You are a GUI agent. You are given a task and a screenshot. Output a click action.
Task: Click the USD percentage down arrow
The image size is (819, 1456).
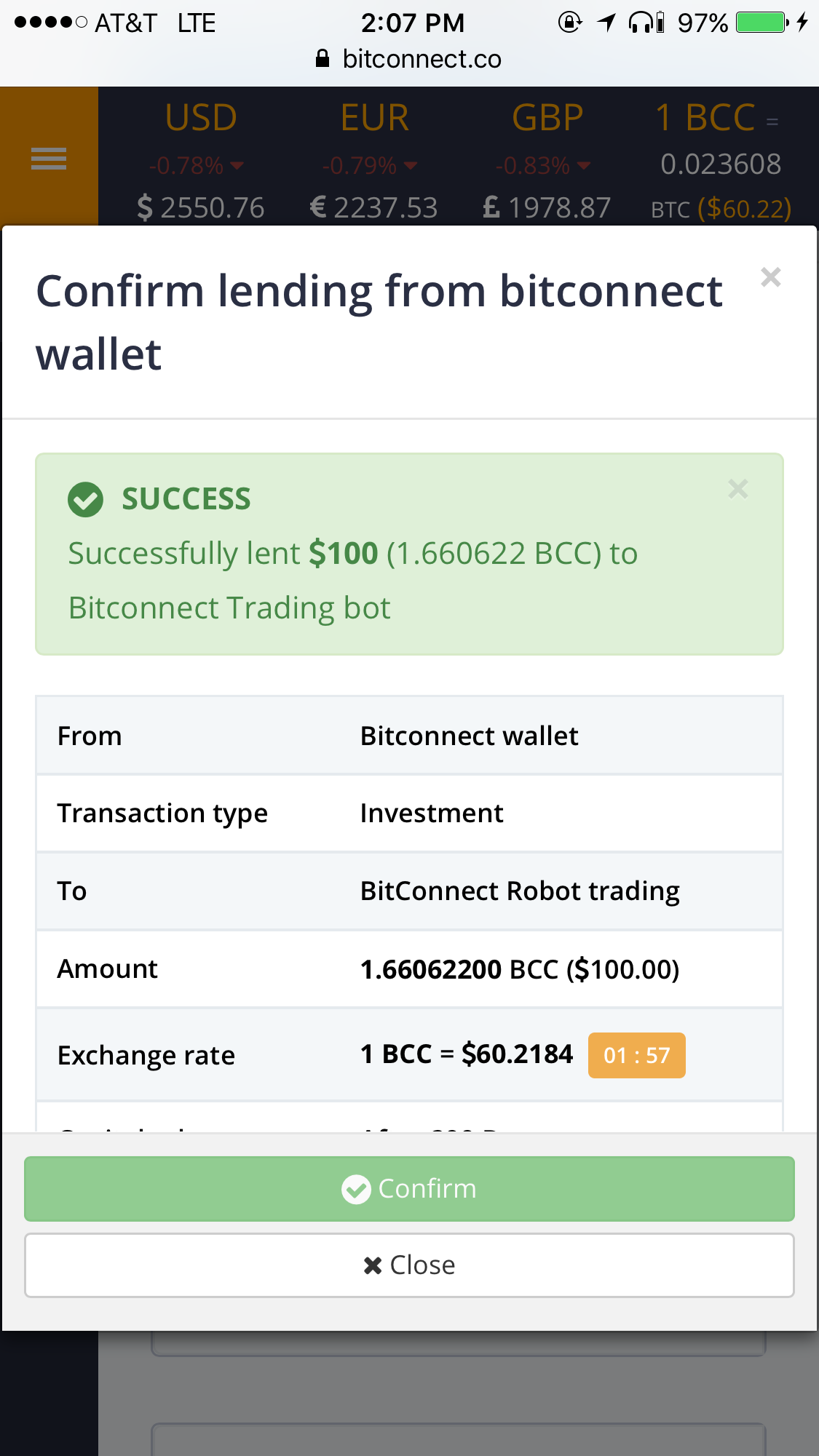pos(237,166)
